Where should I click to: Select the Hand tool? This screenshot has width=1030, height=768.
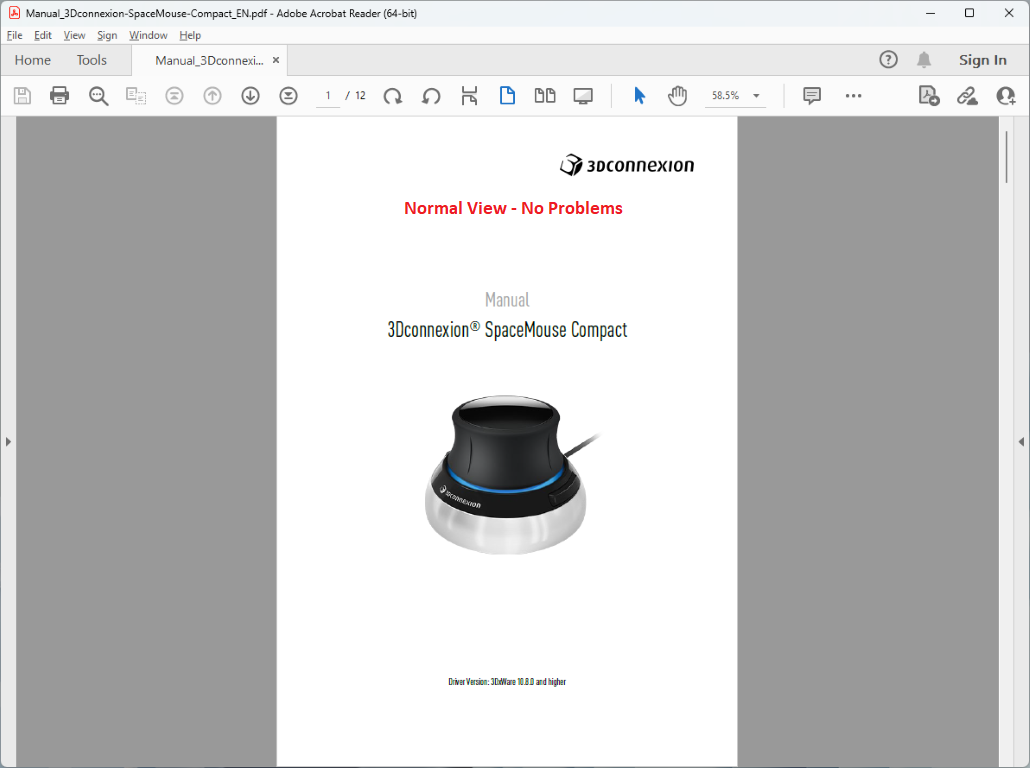677,95
